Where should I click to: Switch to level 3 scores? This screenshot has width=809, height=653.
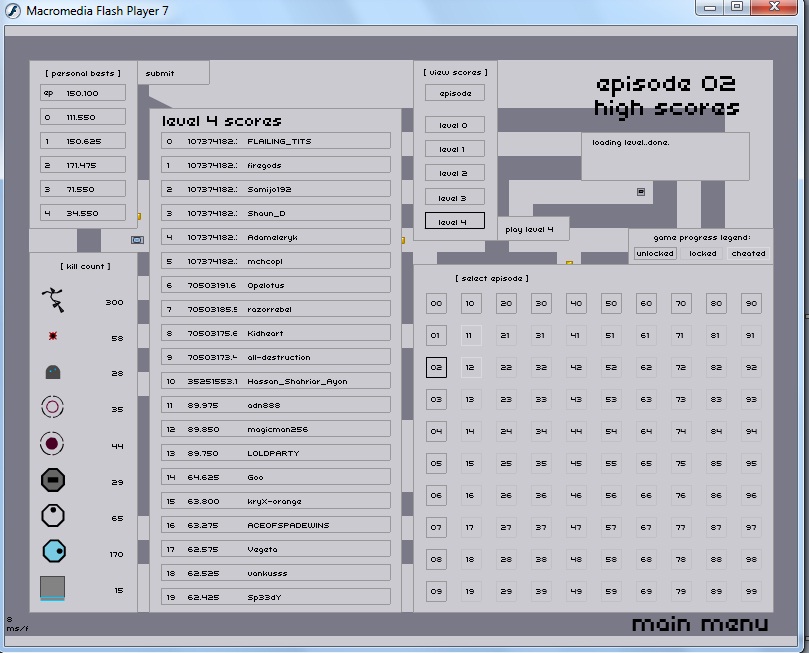point(454,198)
